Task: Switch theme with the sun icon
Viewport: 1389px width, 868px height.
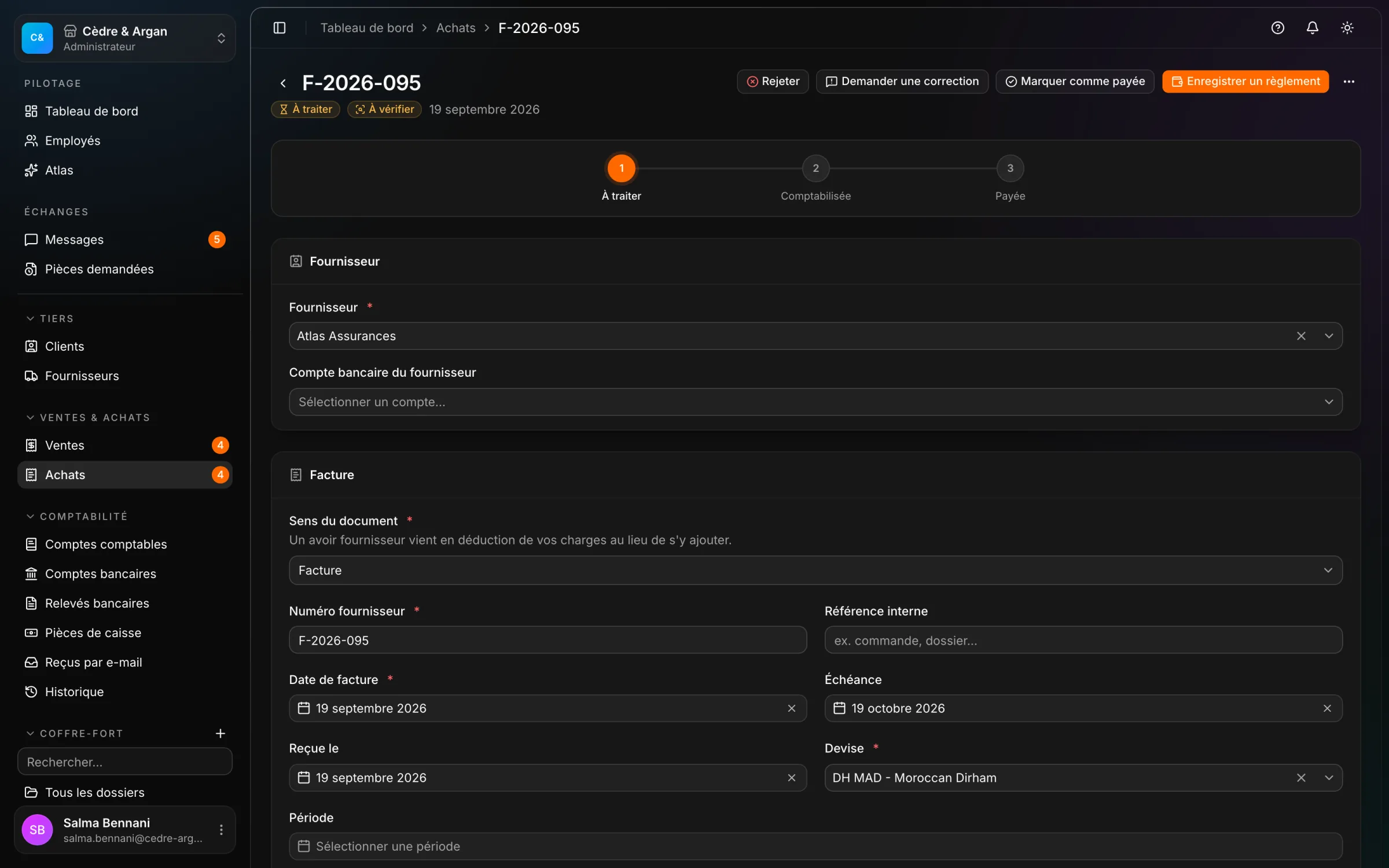Action: click(x=1347, y=28)
